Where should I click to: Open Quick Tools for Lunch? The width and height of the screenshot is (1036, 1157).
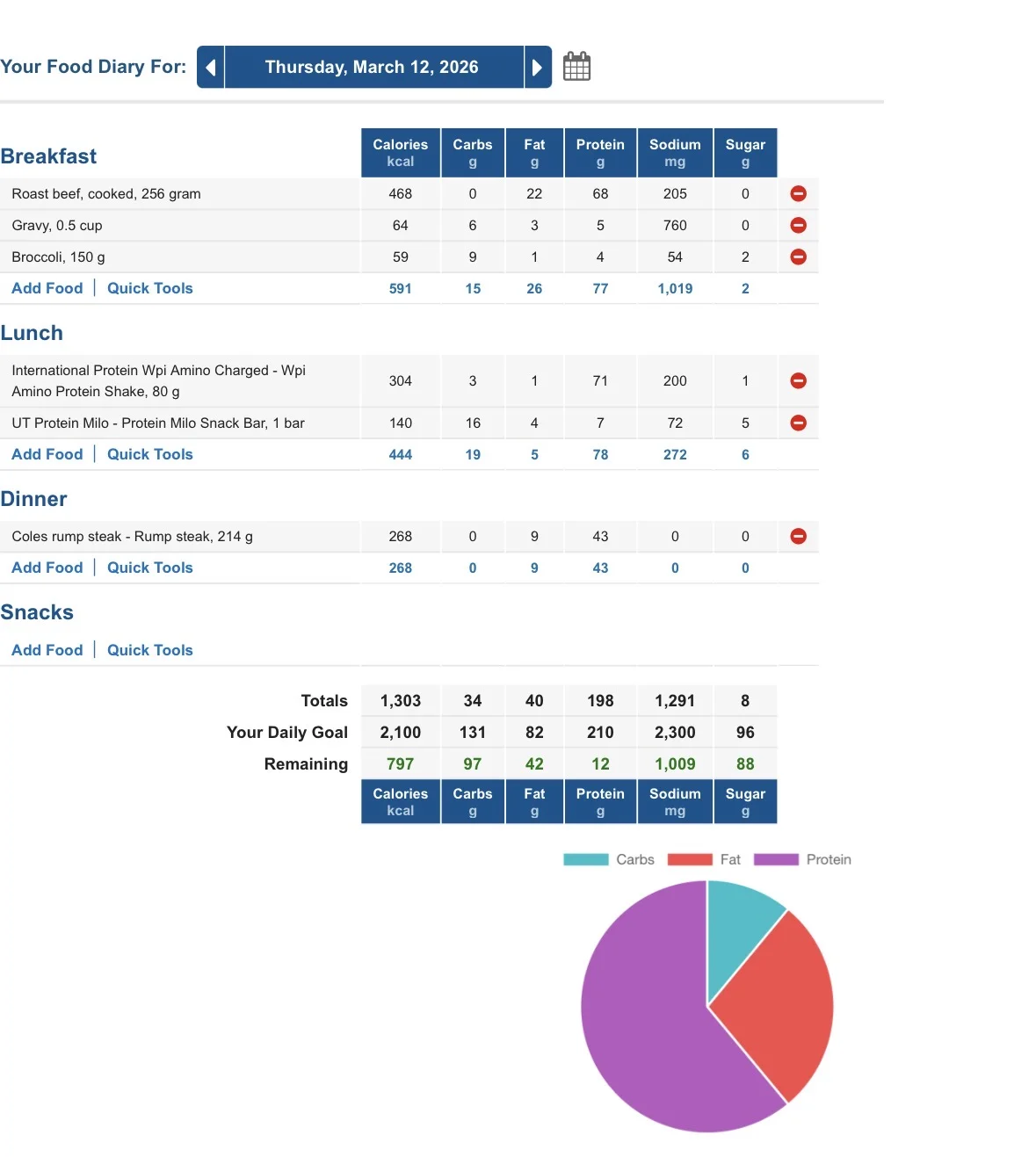tap(150, 454)
